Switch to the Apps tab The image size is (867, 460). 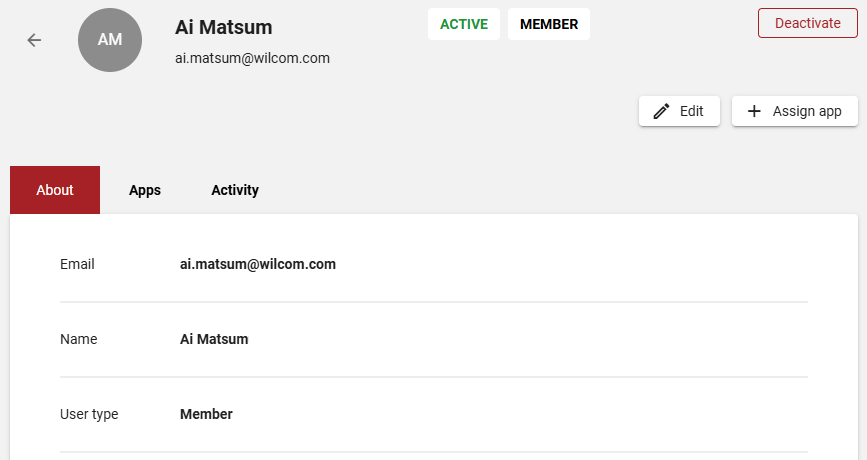145,190
